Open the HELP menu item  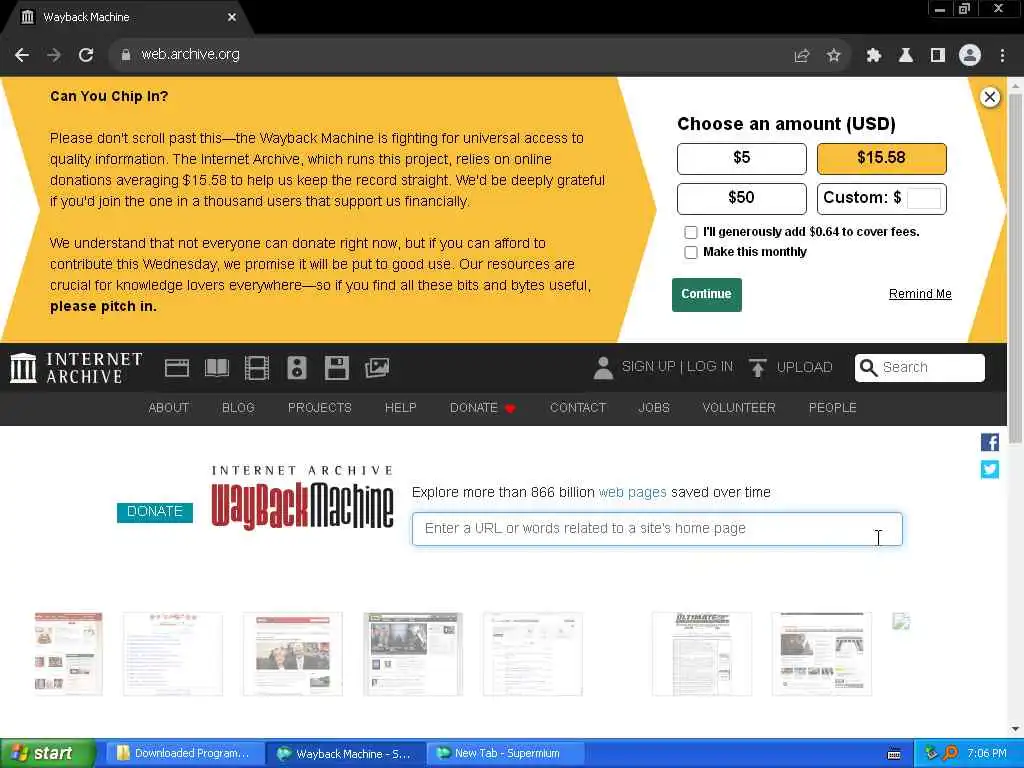point(400,408)
